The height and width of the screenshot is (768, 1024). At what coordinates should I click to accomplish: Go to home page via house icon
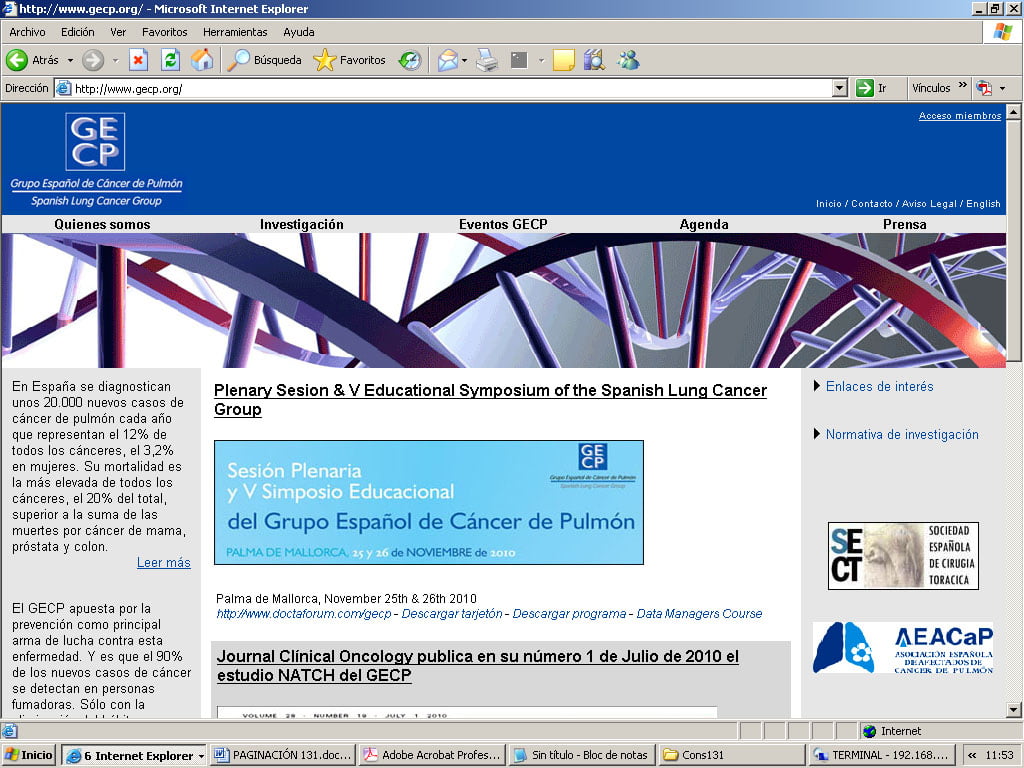coord(202,60)
